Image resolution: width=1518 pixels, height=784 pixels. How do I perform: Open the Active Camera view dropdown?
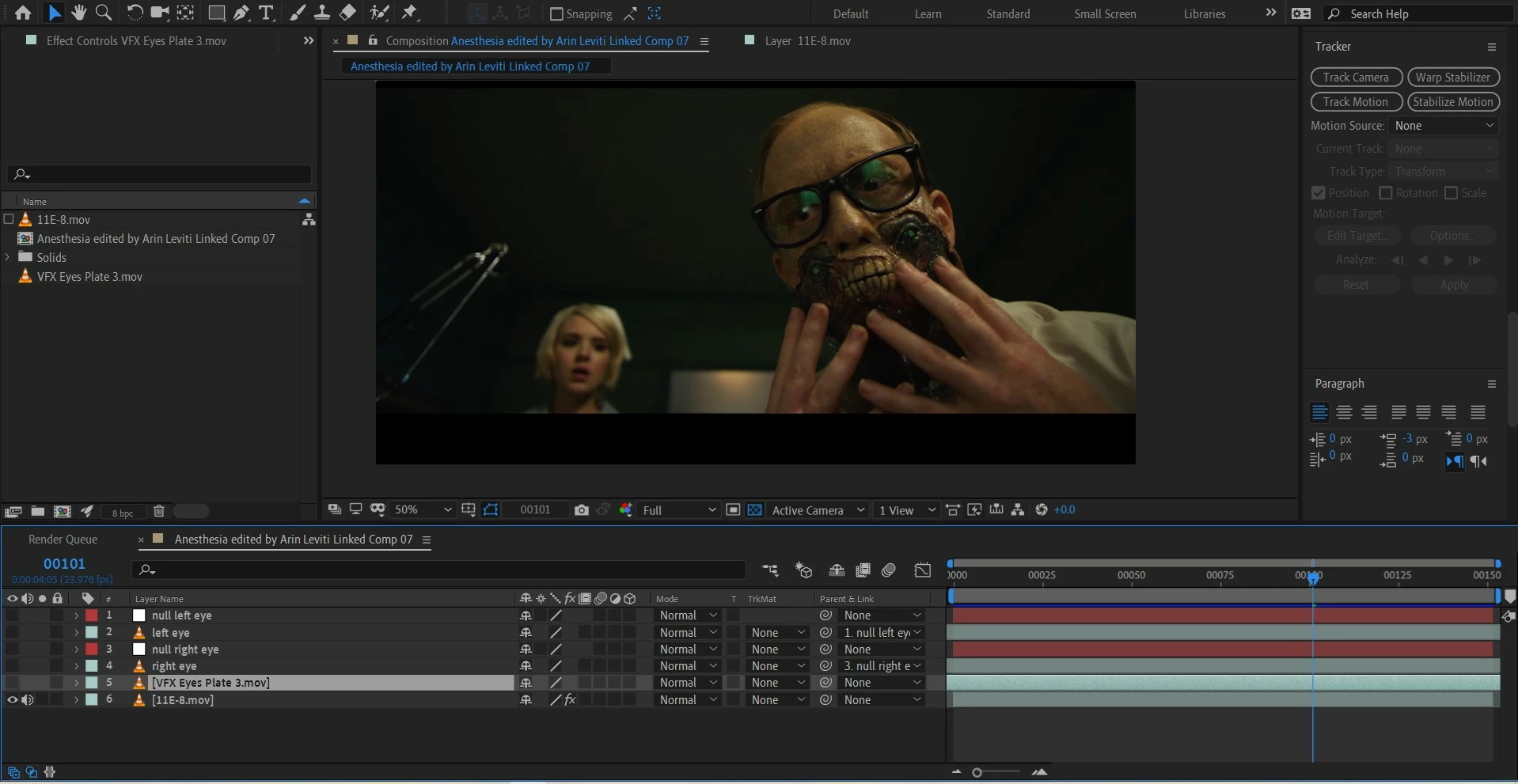(818, 510)
